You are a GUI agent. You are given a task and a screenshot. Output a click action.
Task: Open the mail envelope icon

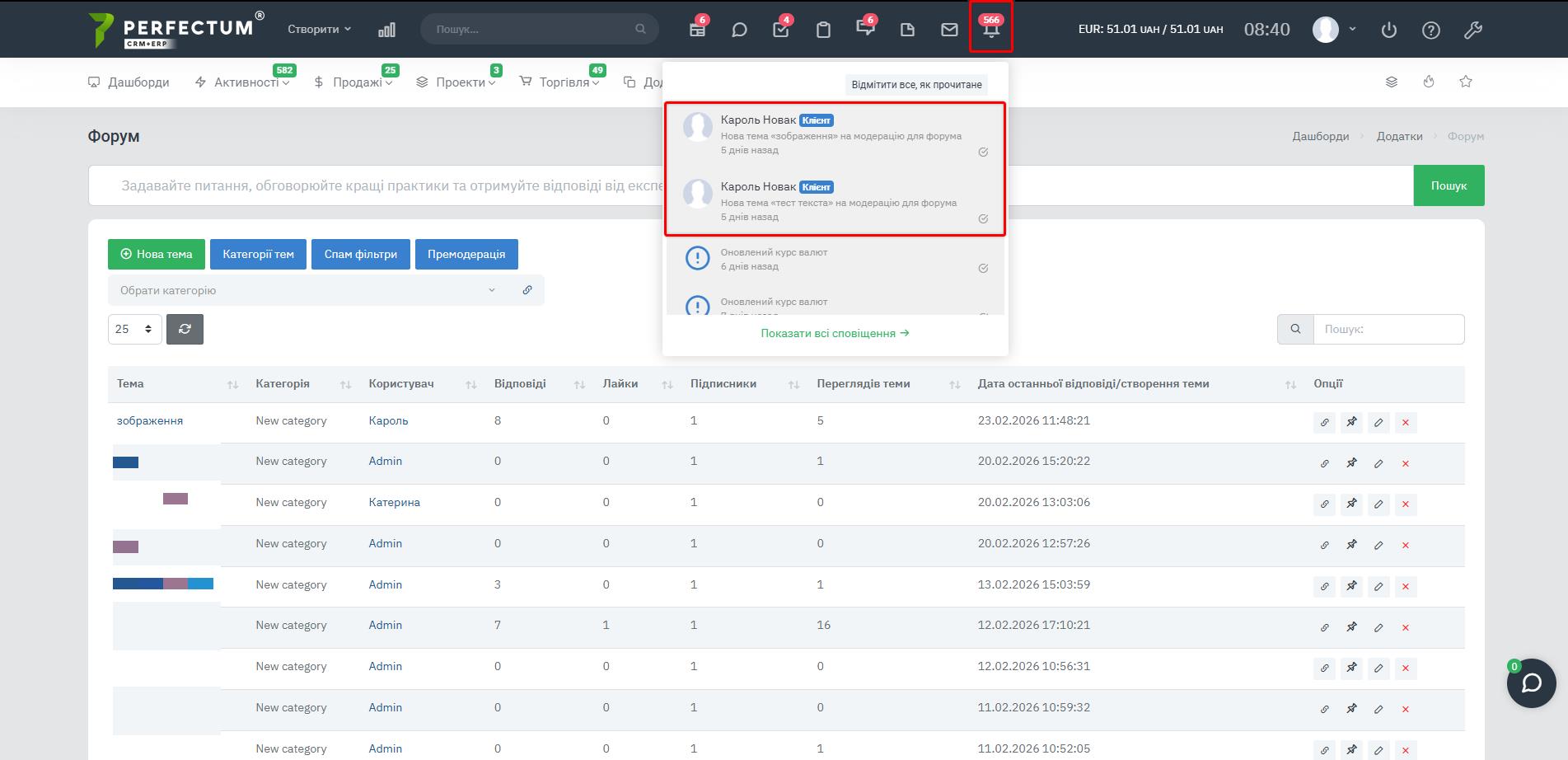pos(949,30)
